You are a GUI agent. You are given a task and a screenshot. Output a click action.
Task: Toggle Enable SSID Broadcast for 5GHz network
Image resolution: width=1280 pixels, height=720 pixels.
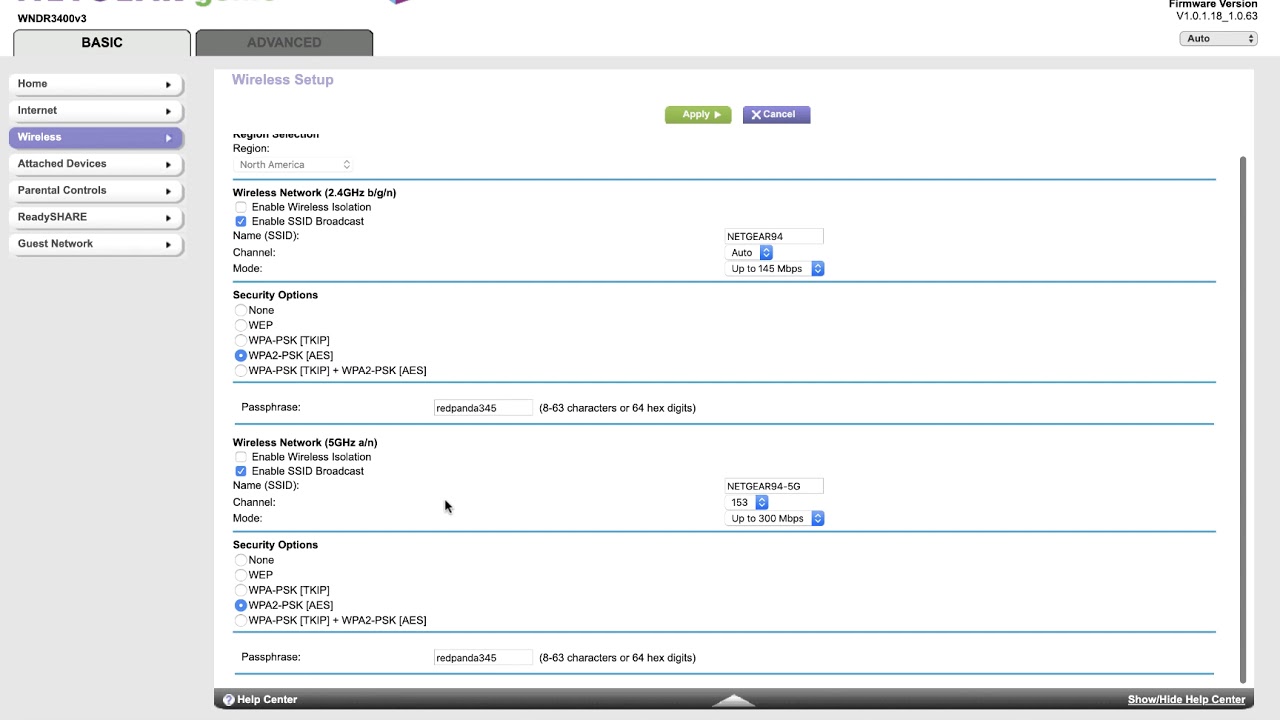241,471
